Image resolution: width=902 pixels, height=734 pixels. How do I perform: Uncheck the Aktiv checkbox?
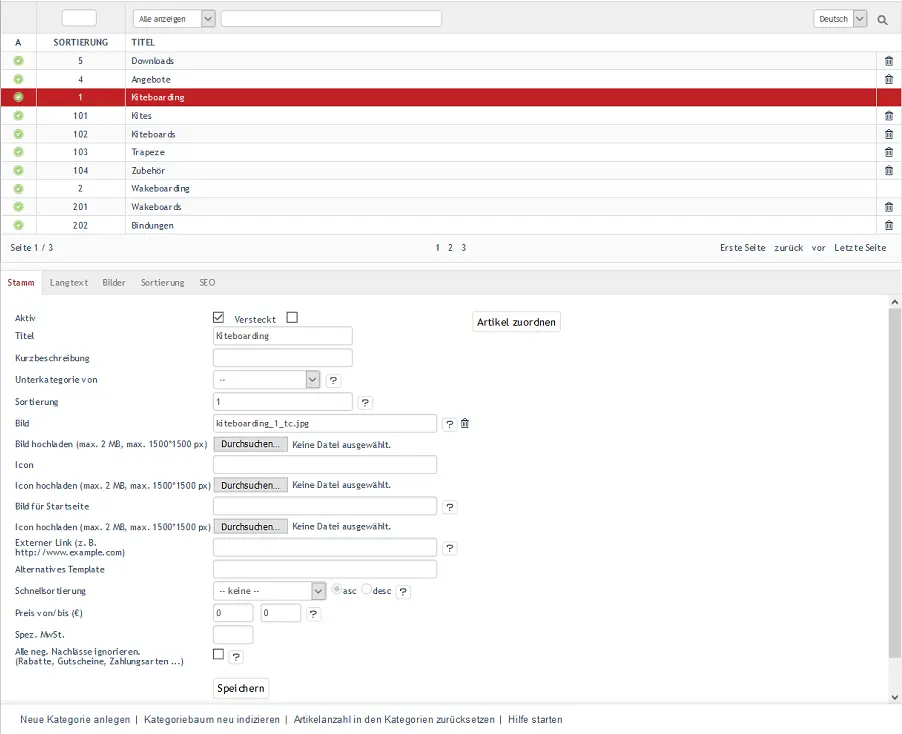coord(218,317)
